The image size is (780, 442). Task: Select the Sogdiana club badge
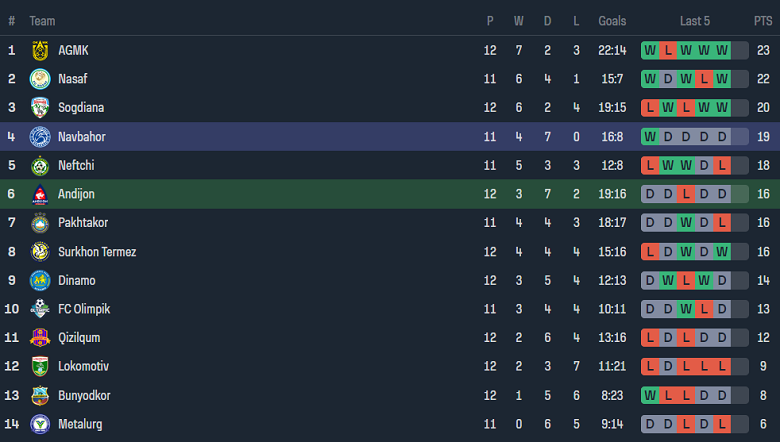tap(40, 108)
